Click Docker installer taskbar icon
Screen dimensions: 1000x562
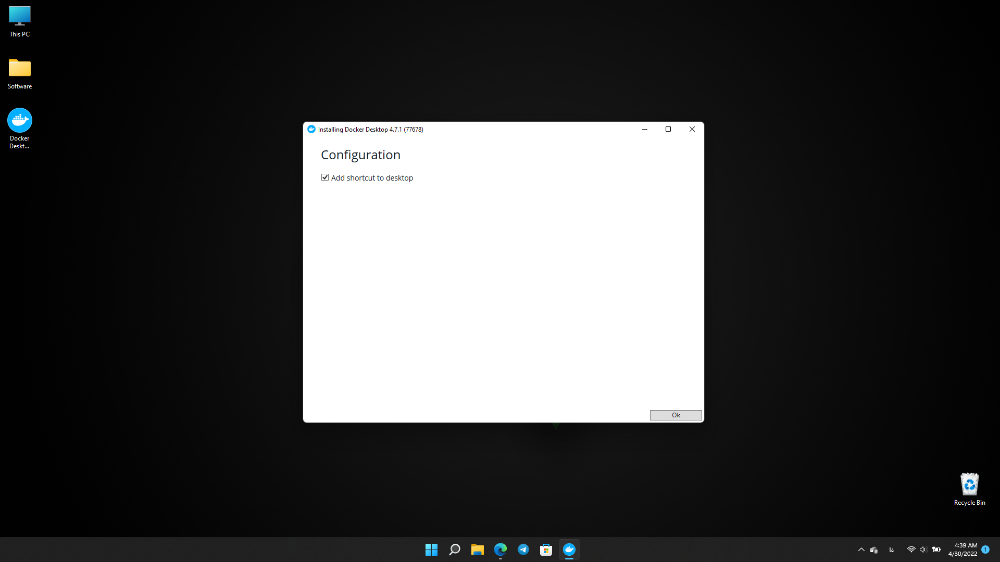[569, 550]
